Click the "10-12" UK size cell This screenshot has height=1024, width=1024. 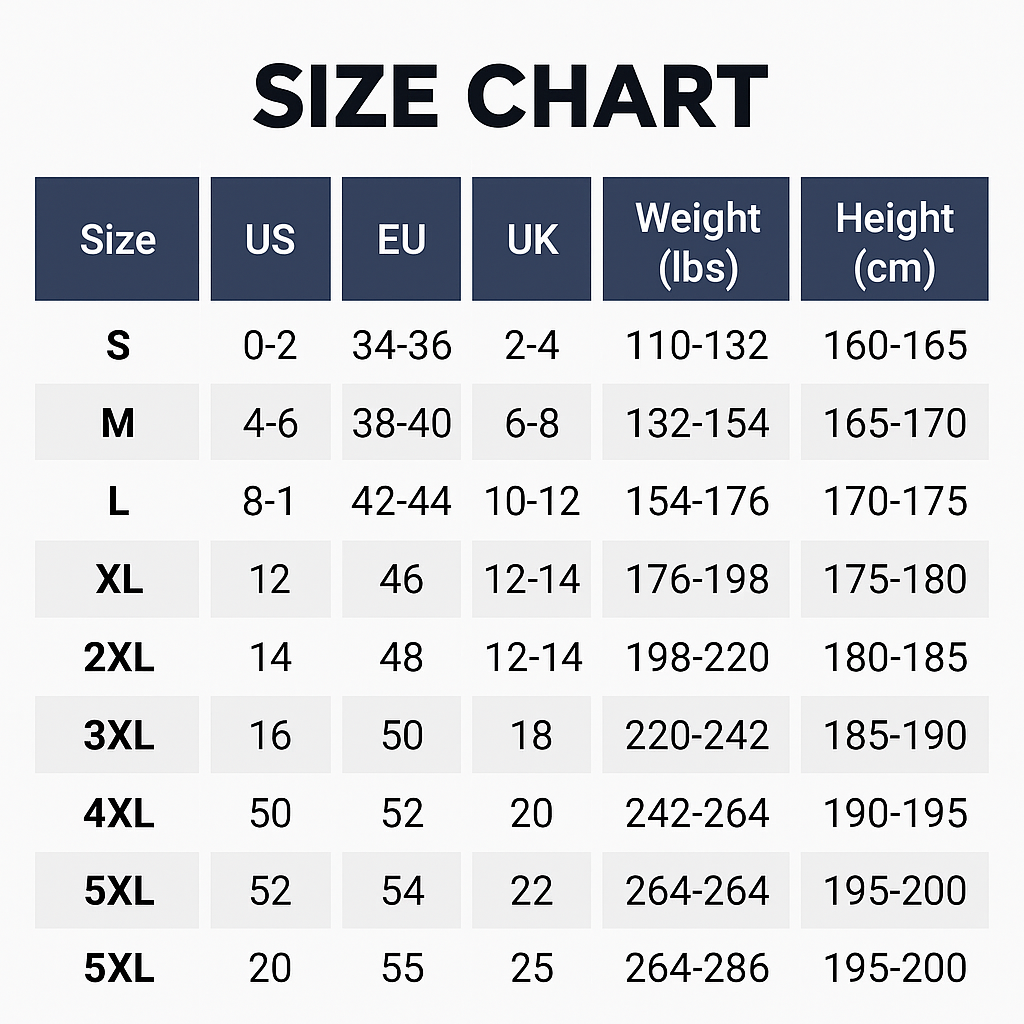(532, 502)
